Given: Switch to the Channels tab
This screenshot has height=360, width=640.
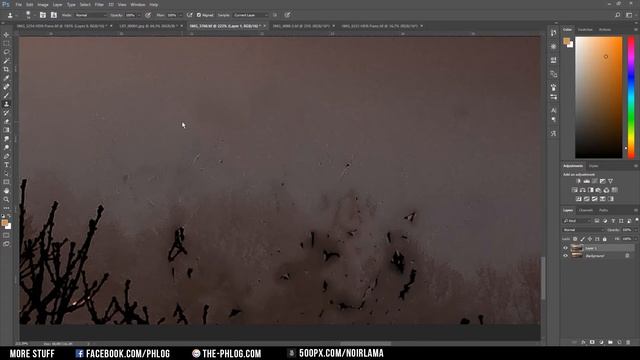Looking at the screenshot, I should 586,210.
